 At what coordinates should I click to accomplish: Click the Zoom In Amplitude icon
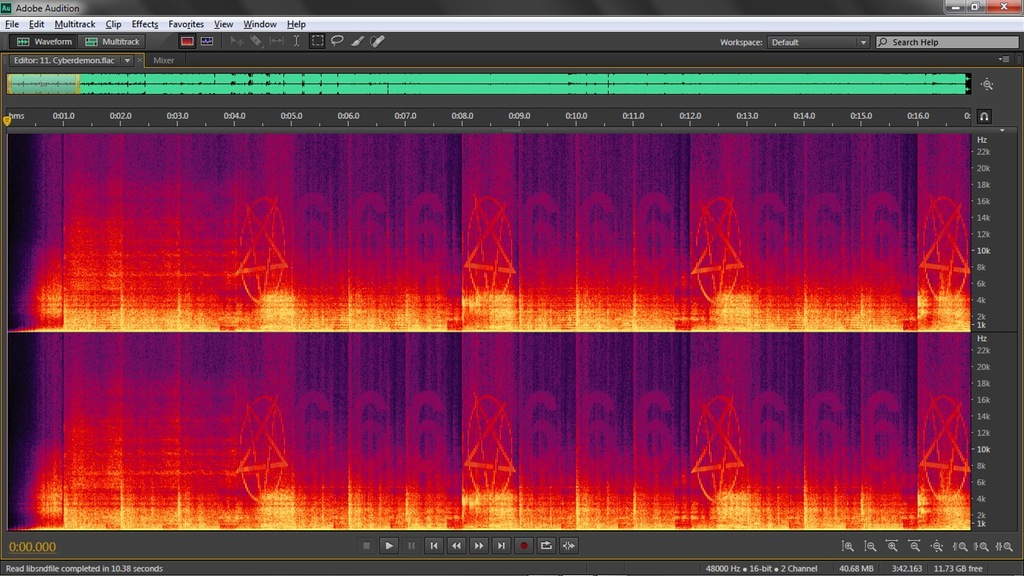(x=848, y=546)
